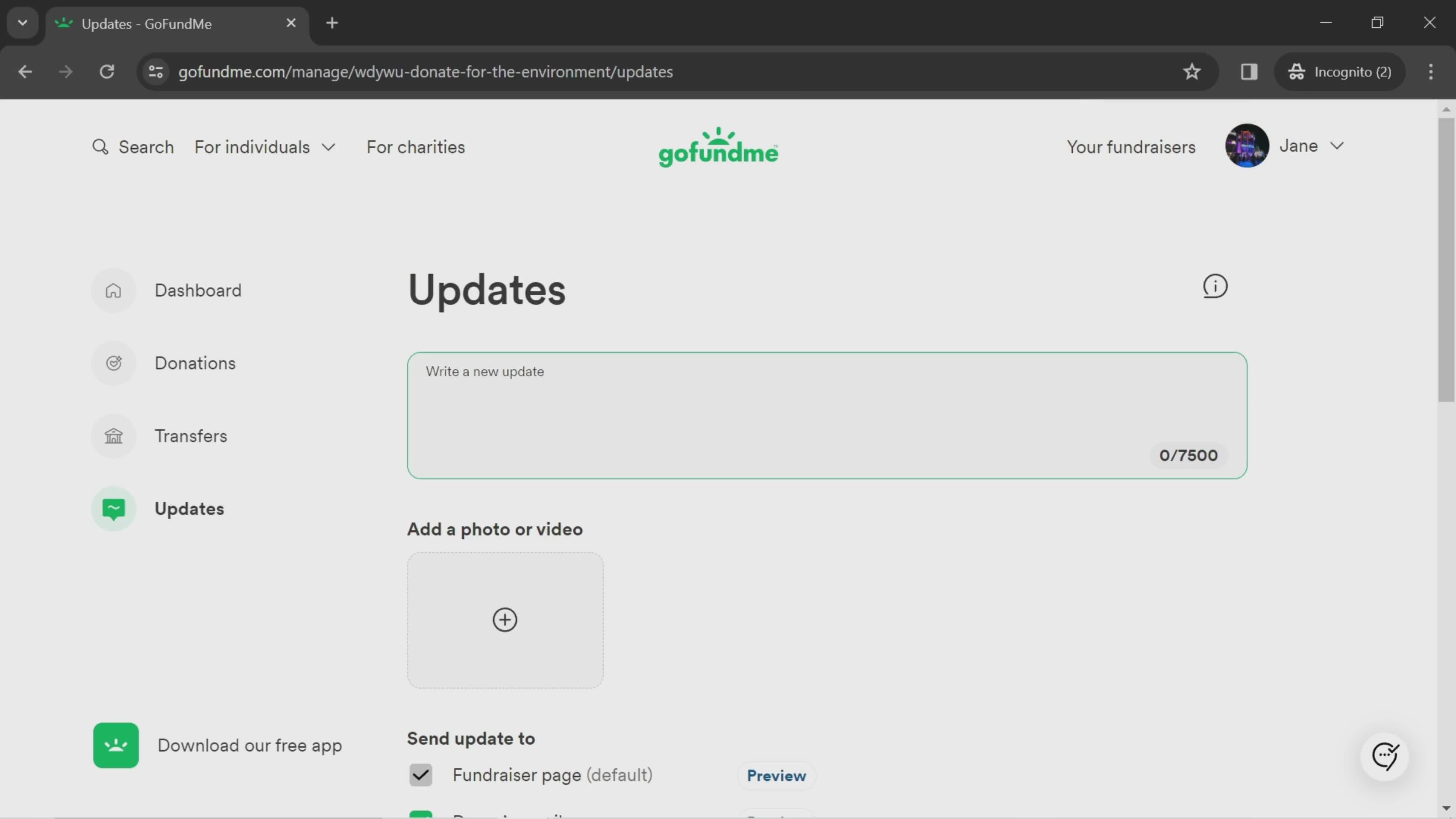Select the Dashboard menu item
The height and width of the screenshot is (819, 1456).
click(x=198, y=290)
